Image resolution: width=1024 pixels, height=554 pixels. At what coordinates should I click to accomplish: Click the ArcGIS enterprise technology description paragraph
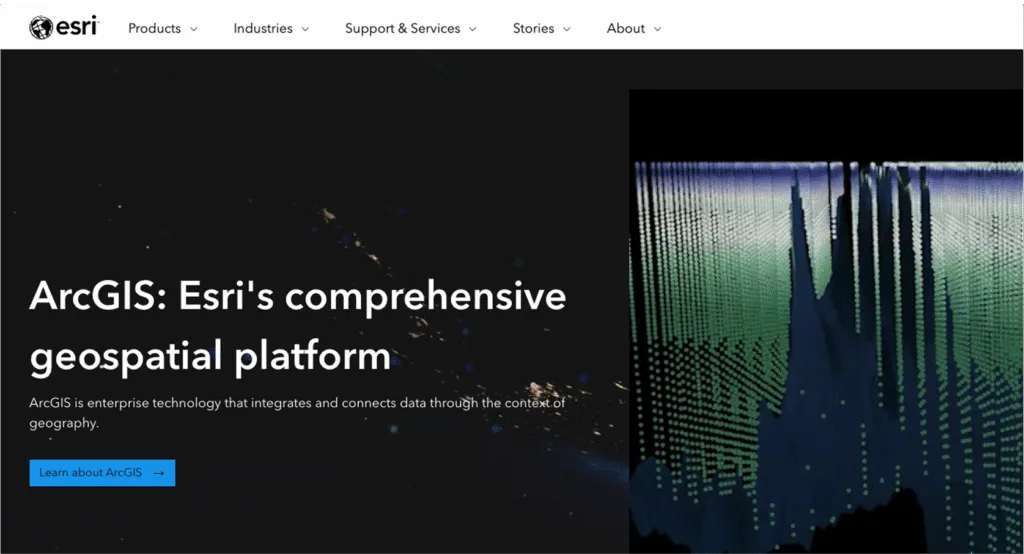coord(297,412)
